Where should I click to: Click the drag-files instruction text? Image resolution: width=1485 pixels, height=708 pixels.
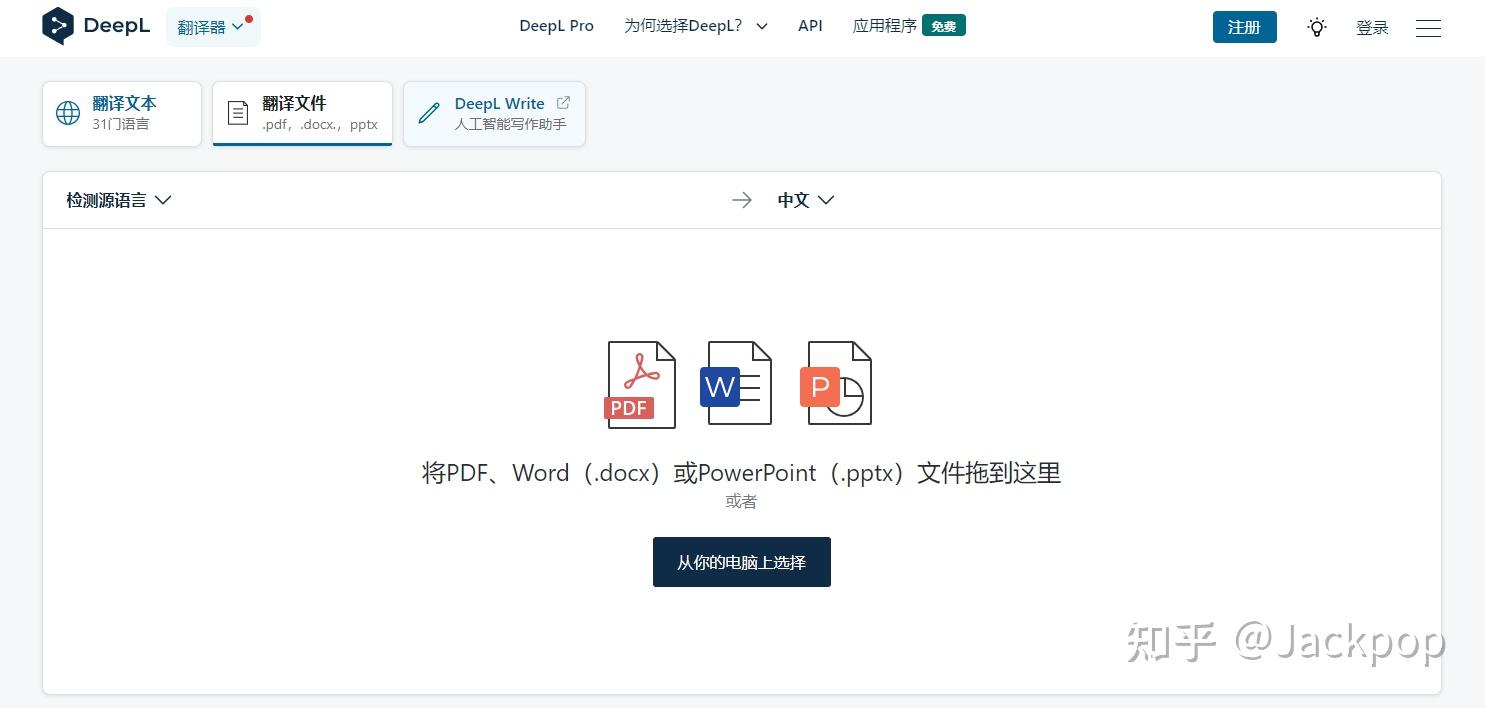[x=741, y=472]
